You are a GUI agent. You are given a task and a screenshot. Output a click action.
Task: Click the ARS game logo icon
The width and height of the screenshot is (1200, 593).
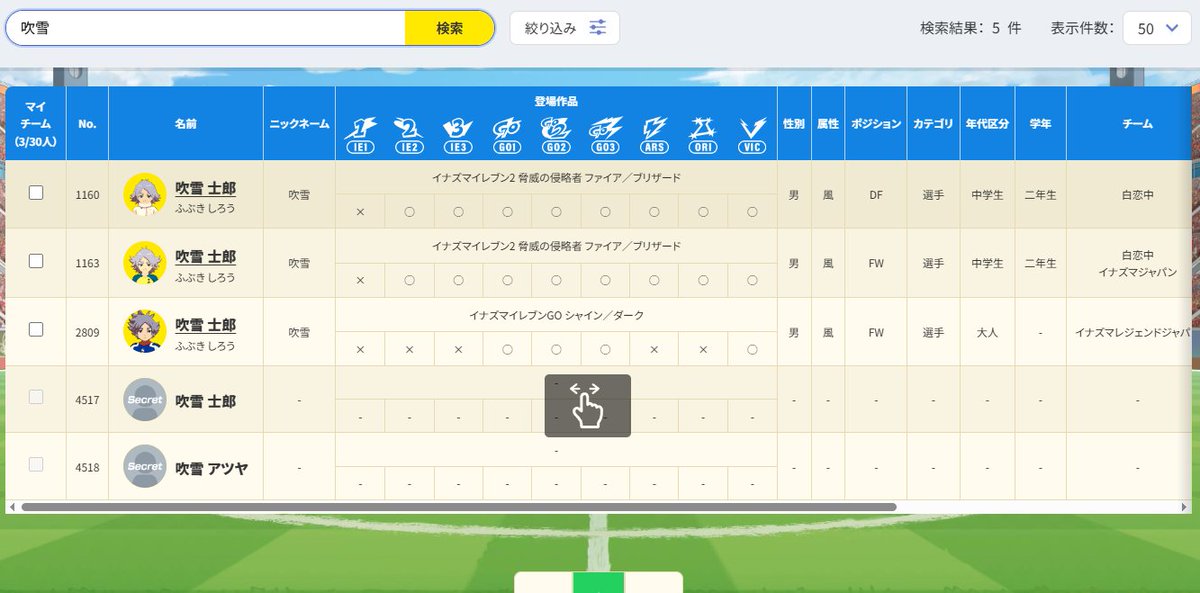654,134
